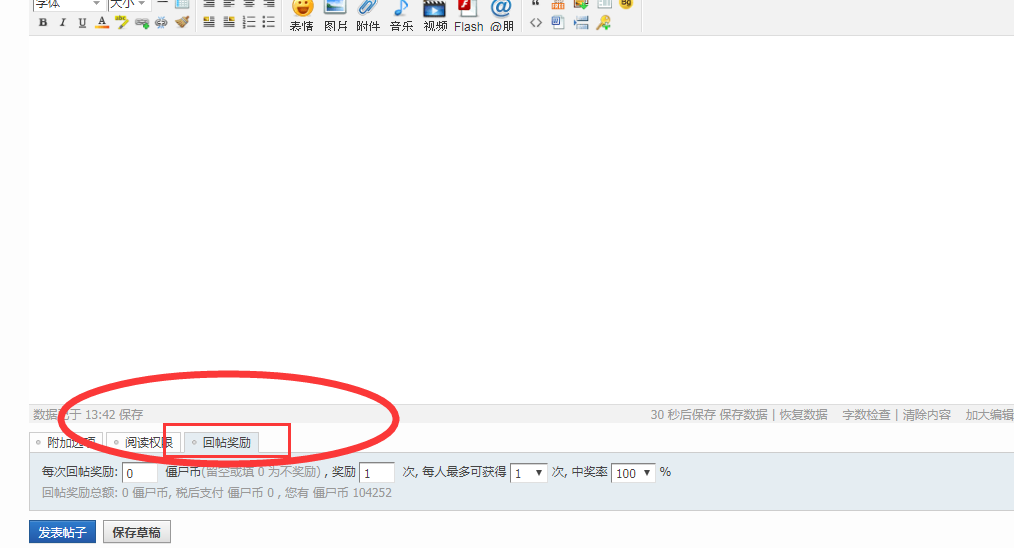Insert a quote block
Image resolution: width=1014 pixels, height=548 pixels.
pos(535,3)
